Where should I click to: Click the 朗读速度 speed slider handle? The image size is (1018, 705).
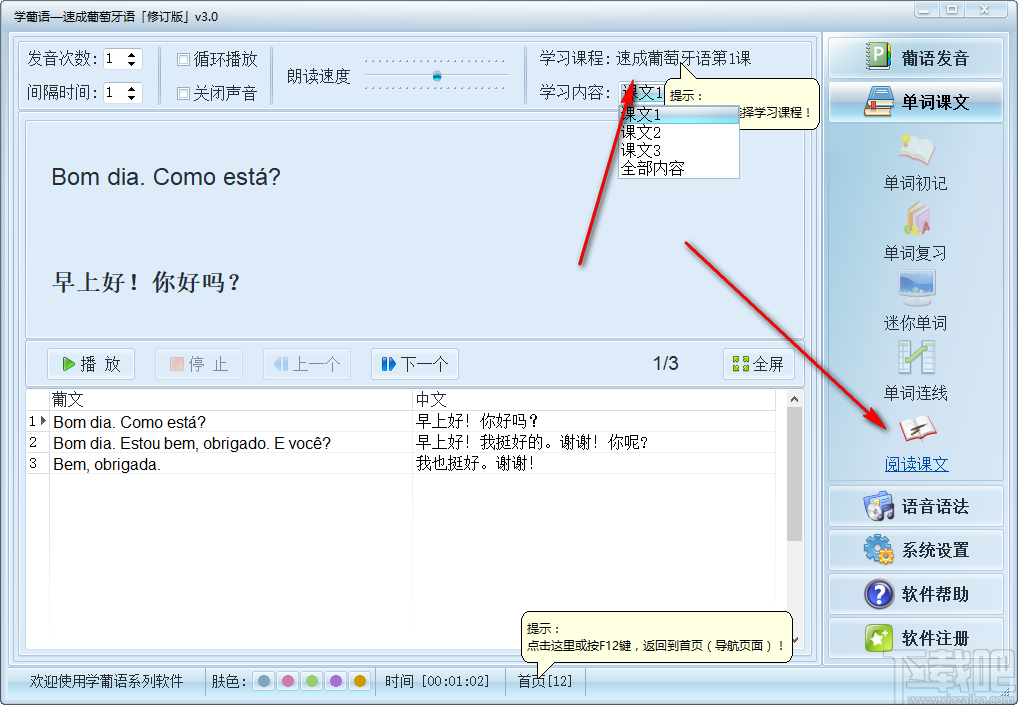tap(437, 76)
